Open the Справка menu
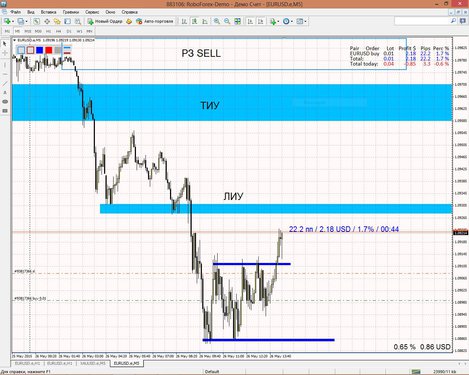This screenshot has height=375, width=469. (x=130, y=12)
